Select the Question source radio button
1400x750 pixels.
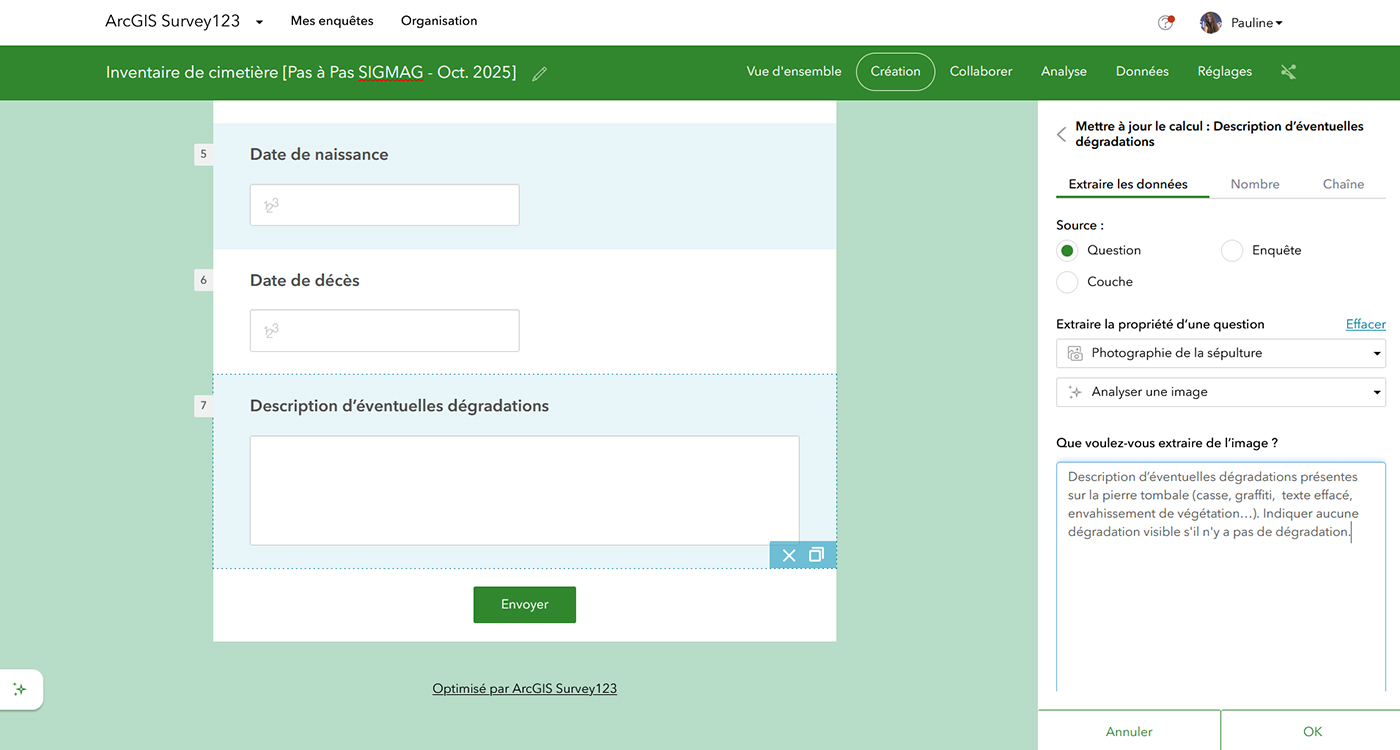1067,251
